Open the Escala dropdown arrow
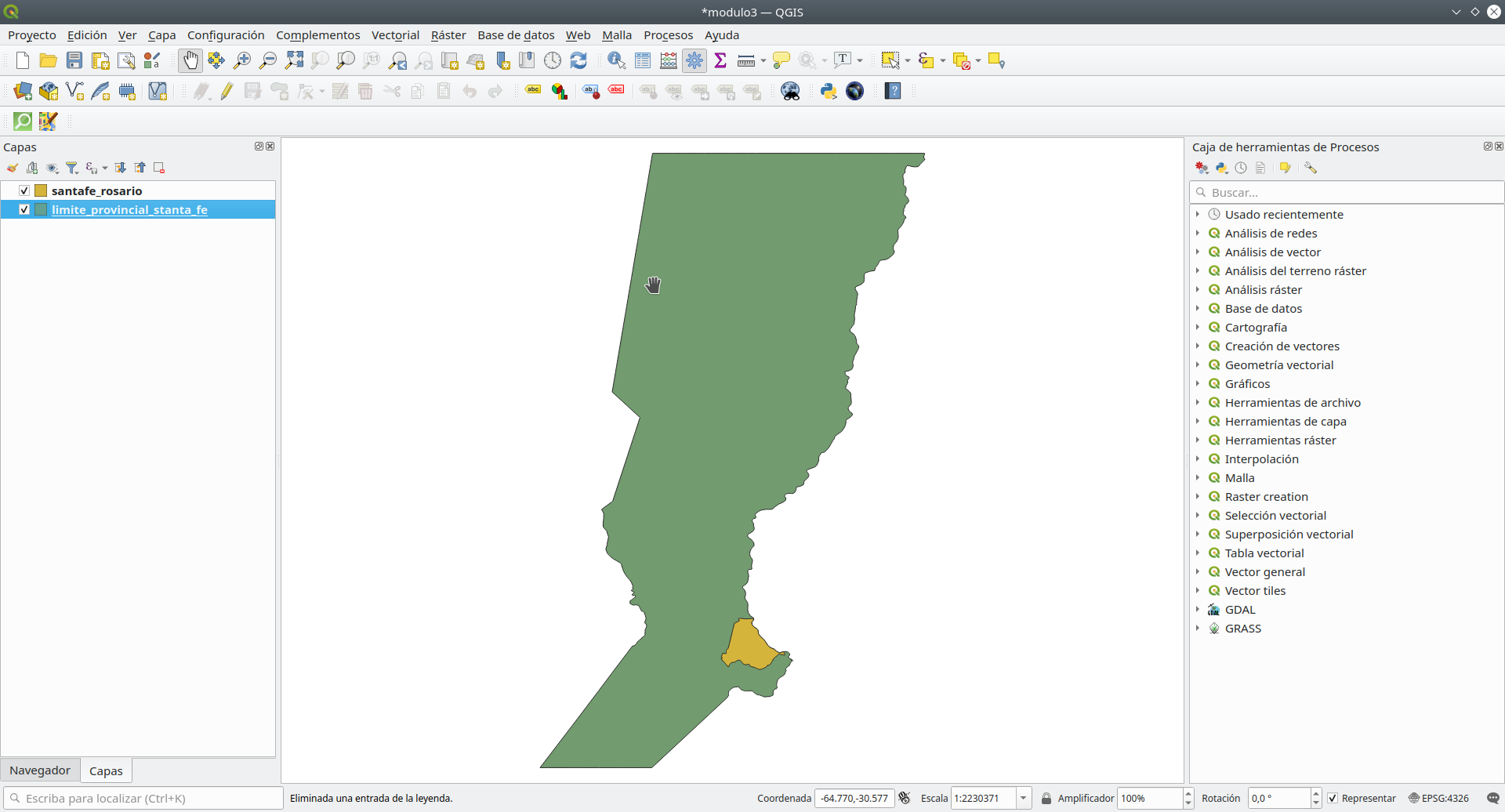Screen dimensions: 1505x812 tap(1024, 798)
